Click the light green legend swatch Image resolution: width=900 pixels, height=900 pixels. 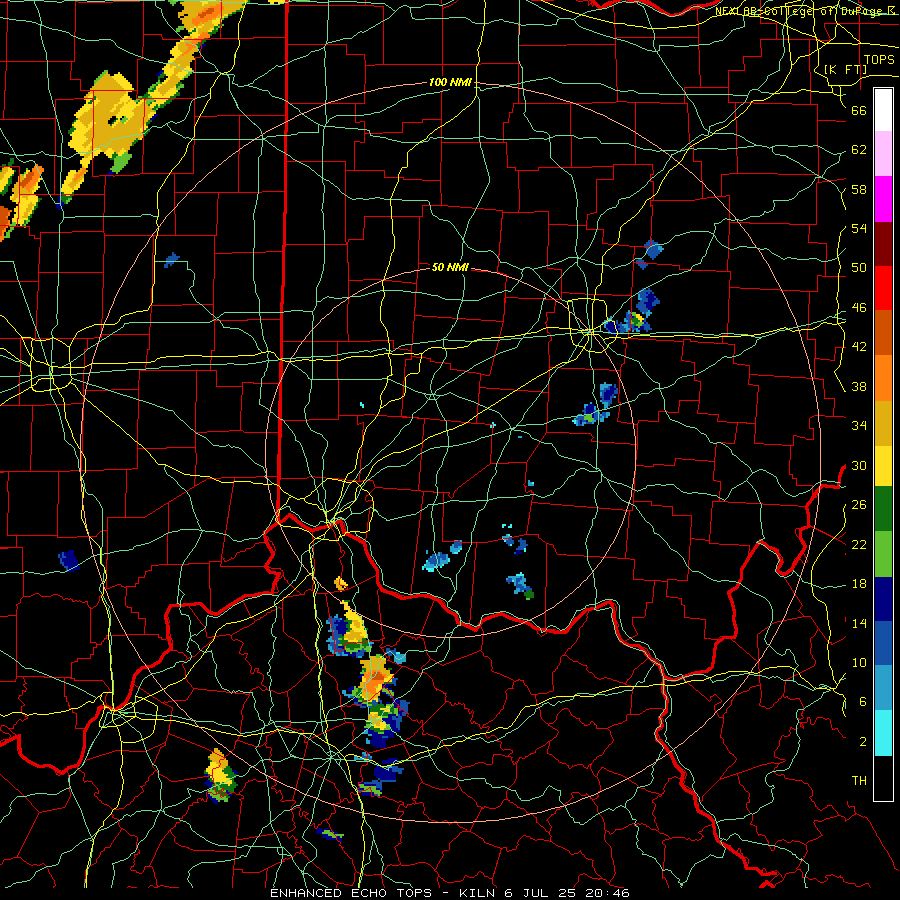pos(883,554)
